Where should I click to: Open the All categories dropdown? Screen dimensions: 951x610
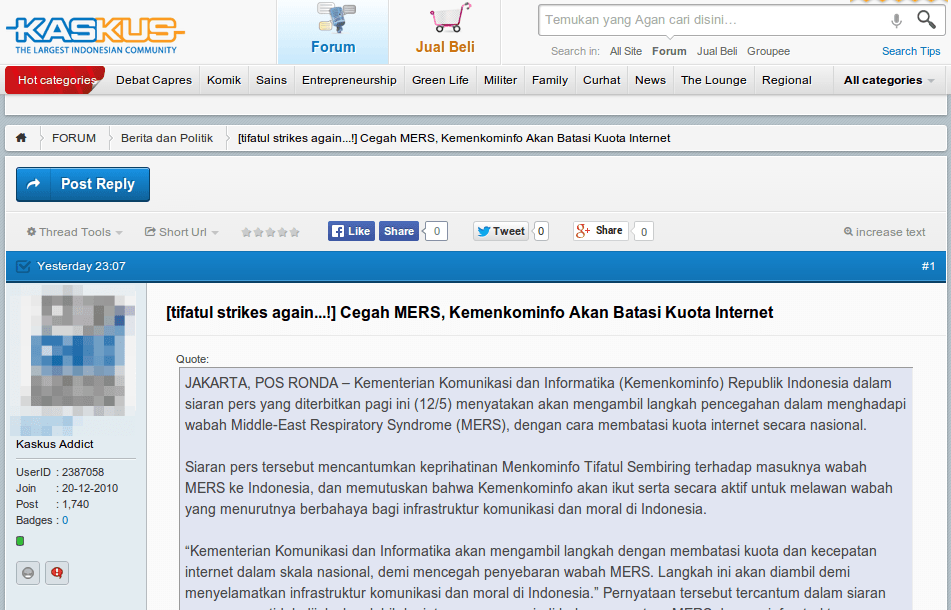pos(889,80)
